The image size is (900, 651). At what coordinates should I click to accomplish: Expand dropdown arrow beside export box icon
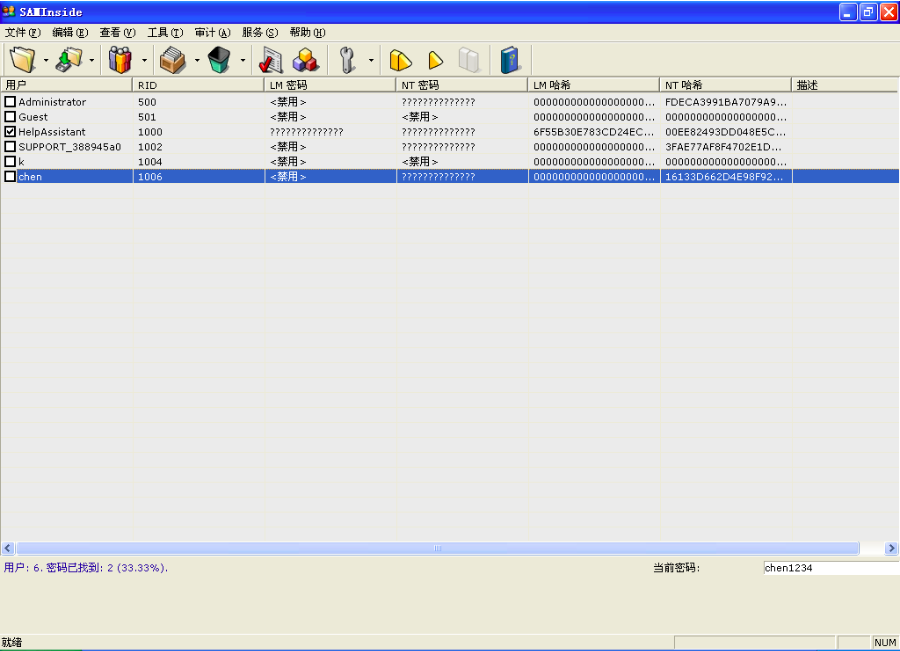click(x=196, y=60)
